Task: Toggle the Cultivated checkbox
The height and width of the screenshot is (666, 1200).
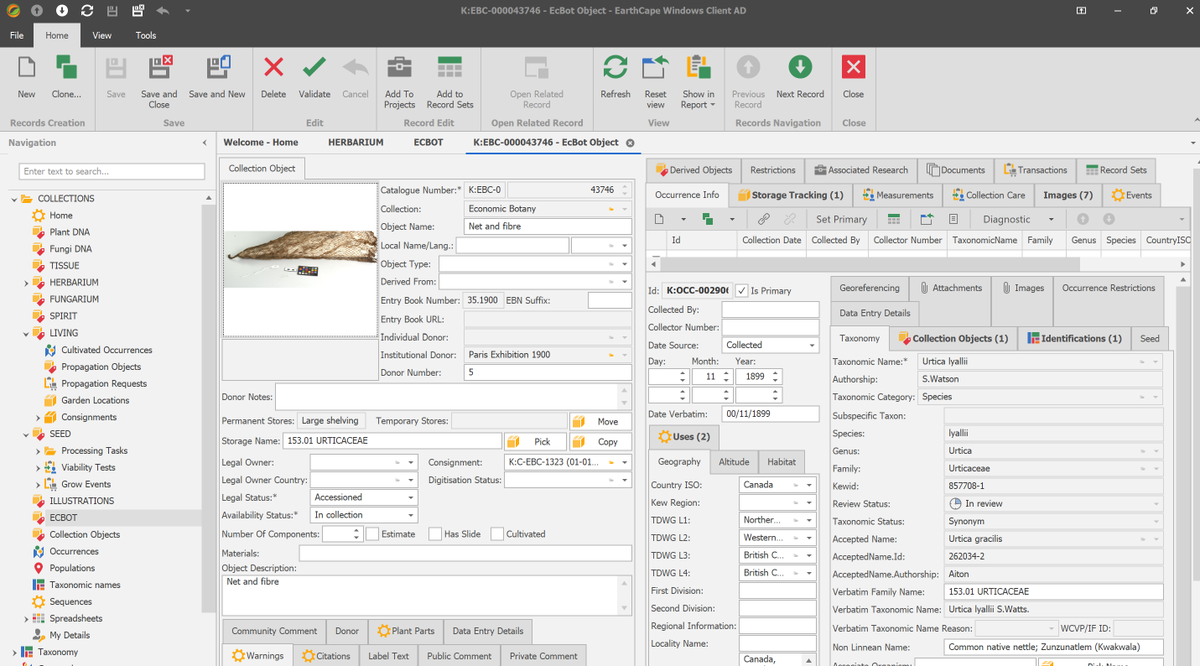Action: tap(498, 534)
